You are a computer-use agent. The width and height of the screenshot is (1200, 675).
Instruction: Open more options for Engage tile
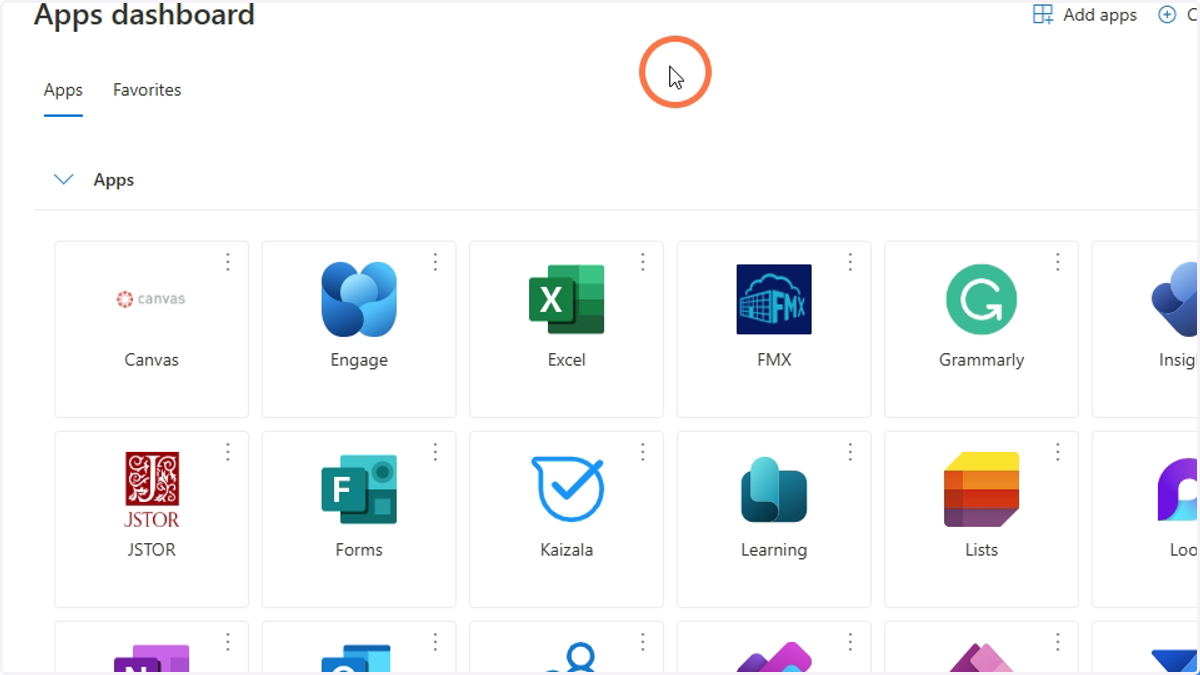tap(435, 262)
